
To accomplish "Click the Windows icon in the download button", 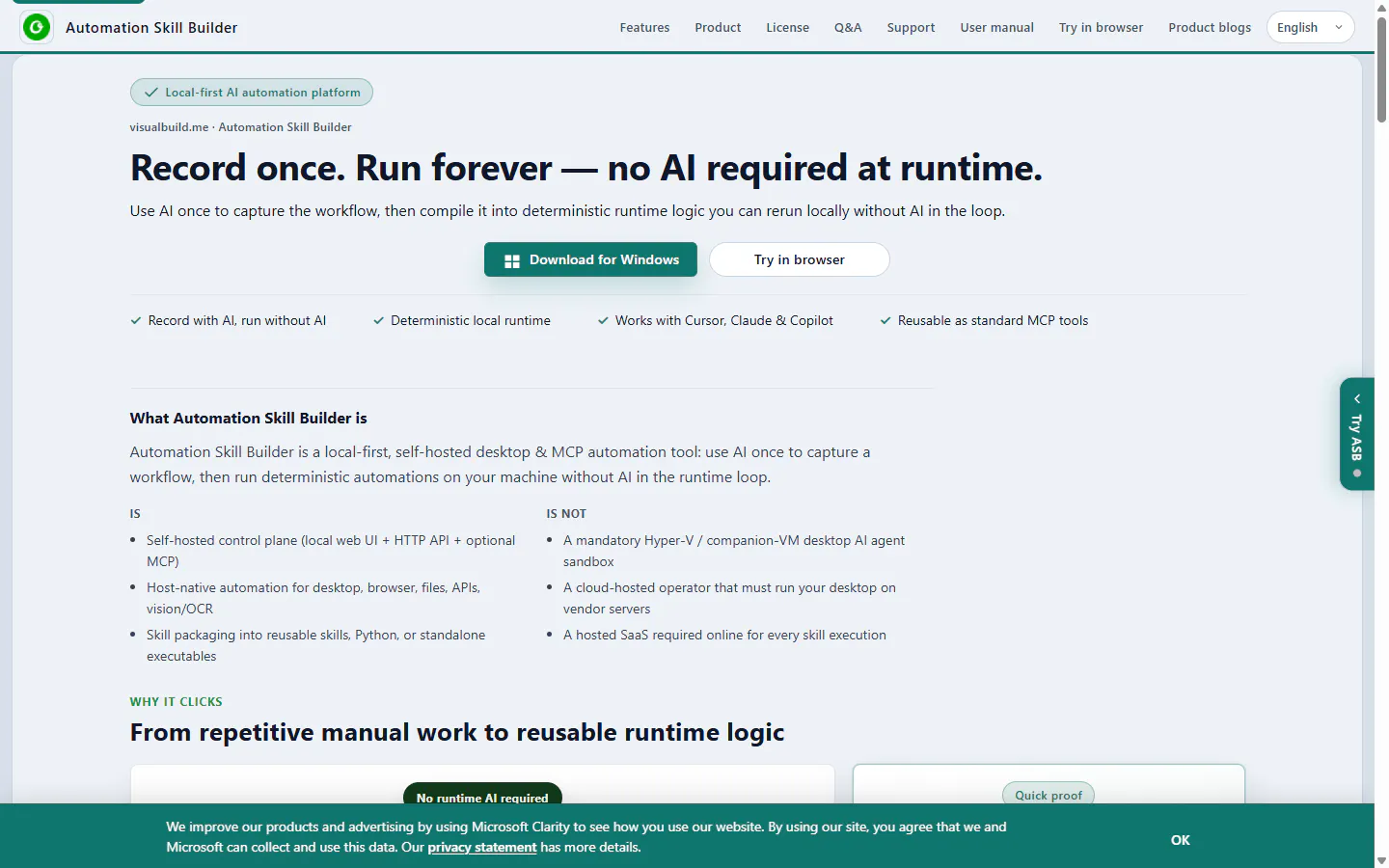I will (x=512, y=260).
